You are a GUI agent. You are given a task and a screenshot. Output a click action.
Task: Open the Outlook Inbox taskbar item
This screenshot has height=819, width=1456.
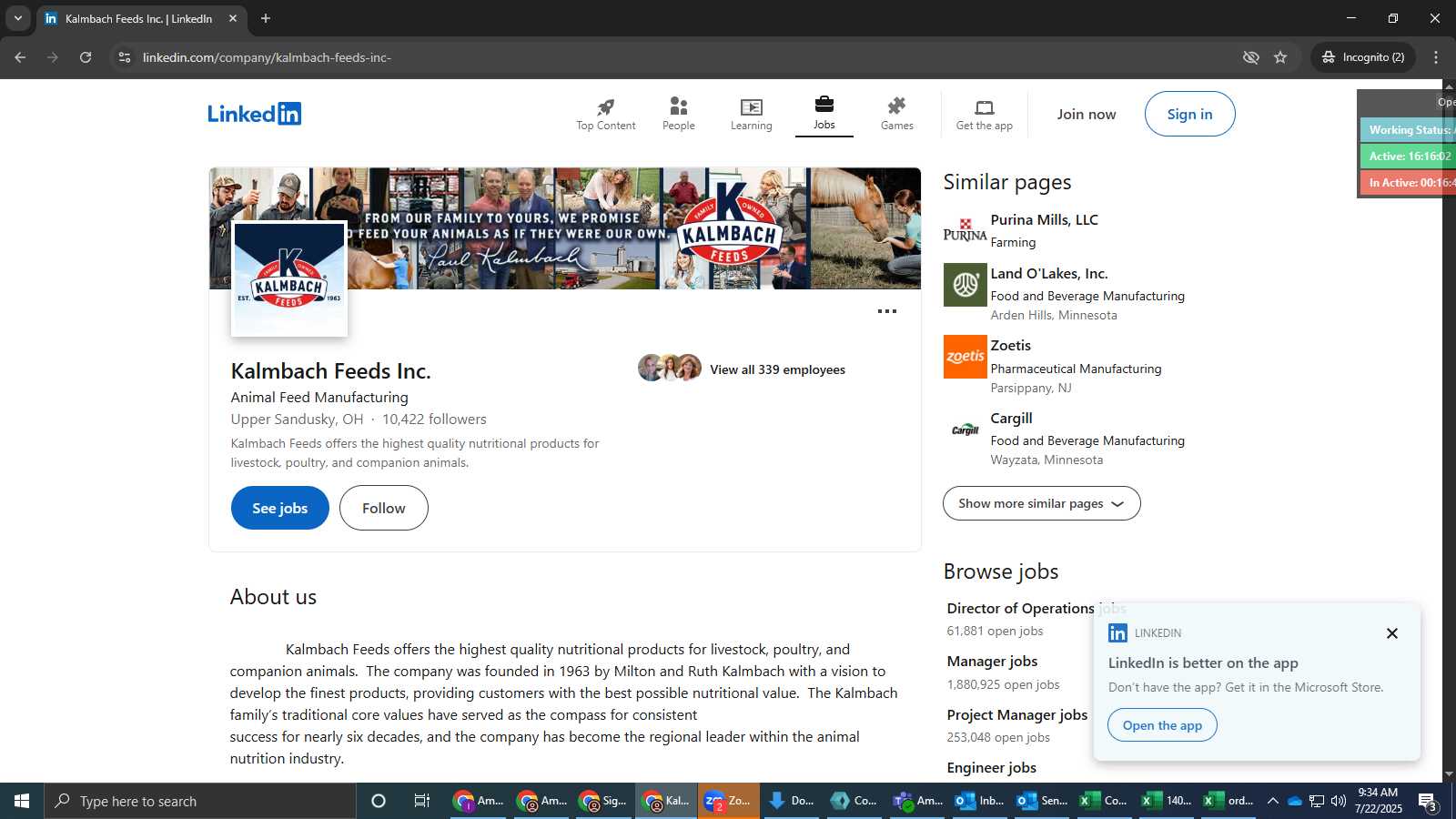(x=980, y=801)
